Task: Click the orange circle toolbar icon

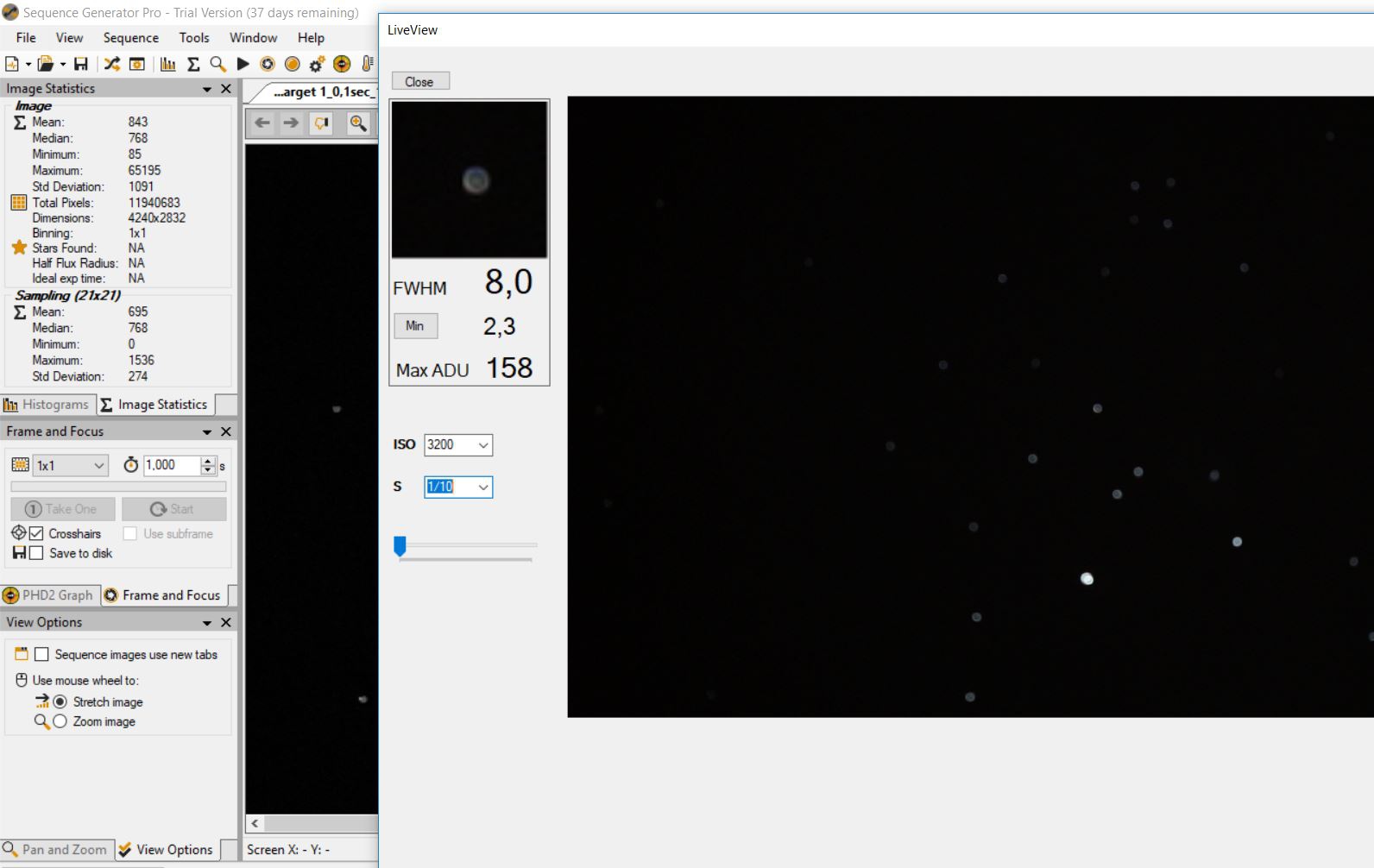Action: [x=293, y=64]
